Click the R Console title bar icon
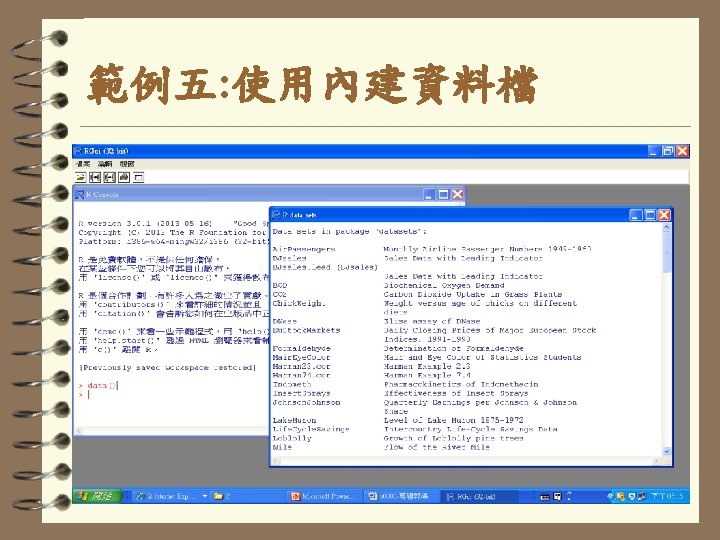This screenshot has width=720, height=540. [80, 195]
